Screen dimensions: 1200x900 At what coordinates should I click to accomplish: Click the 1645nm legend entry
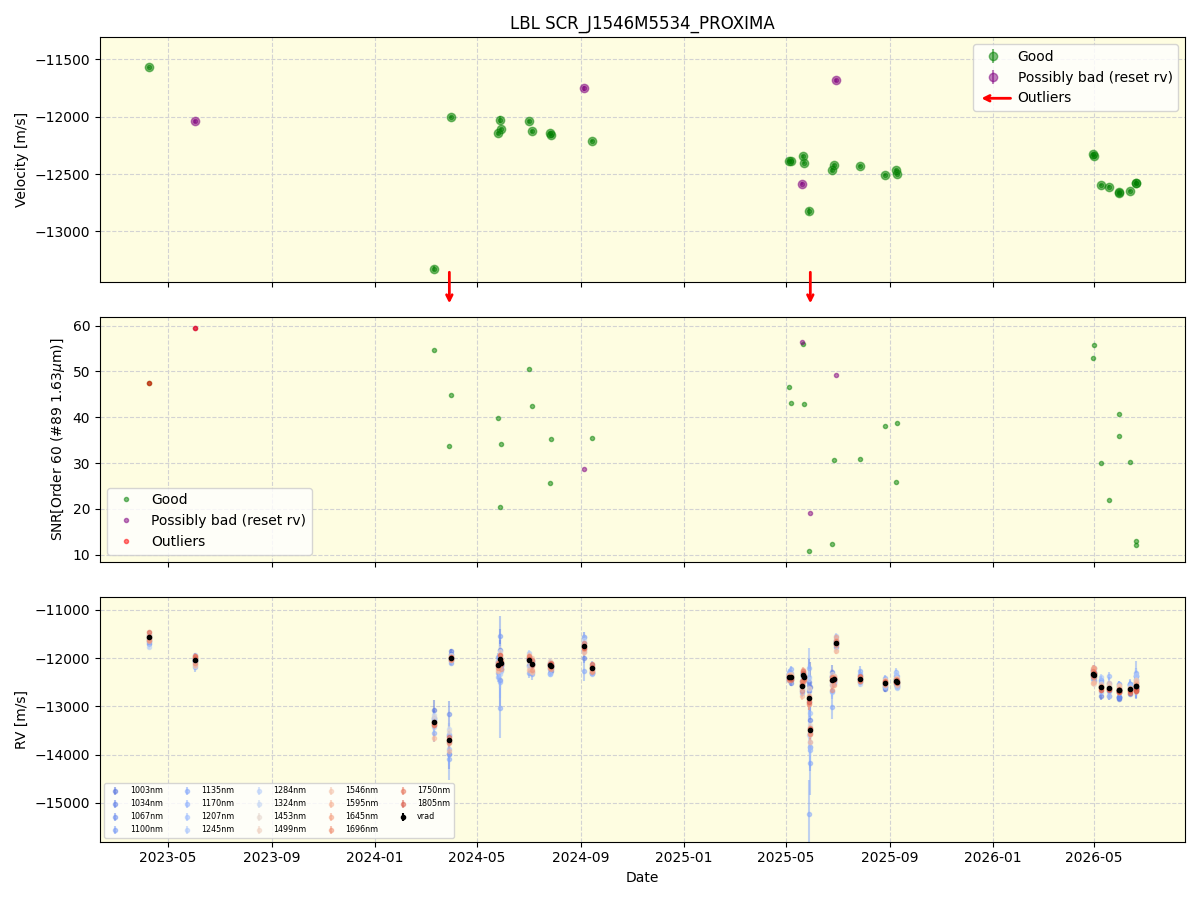click(361, 816)
